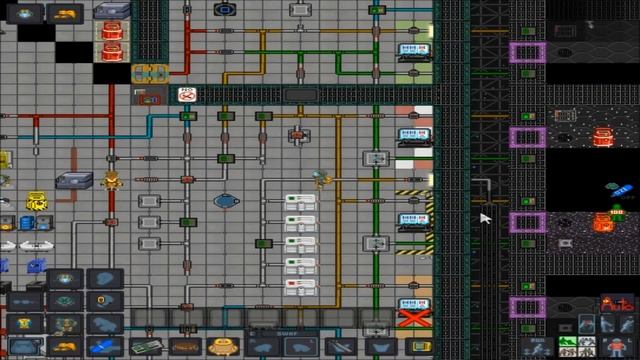This screenshot has width=640, height=360.
Task: Click the headset ear slot with yellow badge
Action: coord(104,302)
